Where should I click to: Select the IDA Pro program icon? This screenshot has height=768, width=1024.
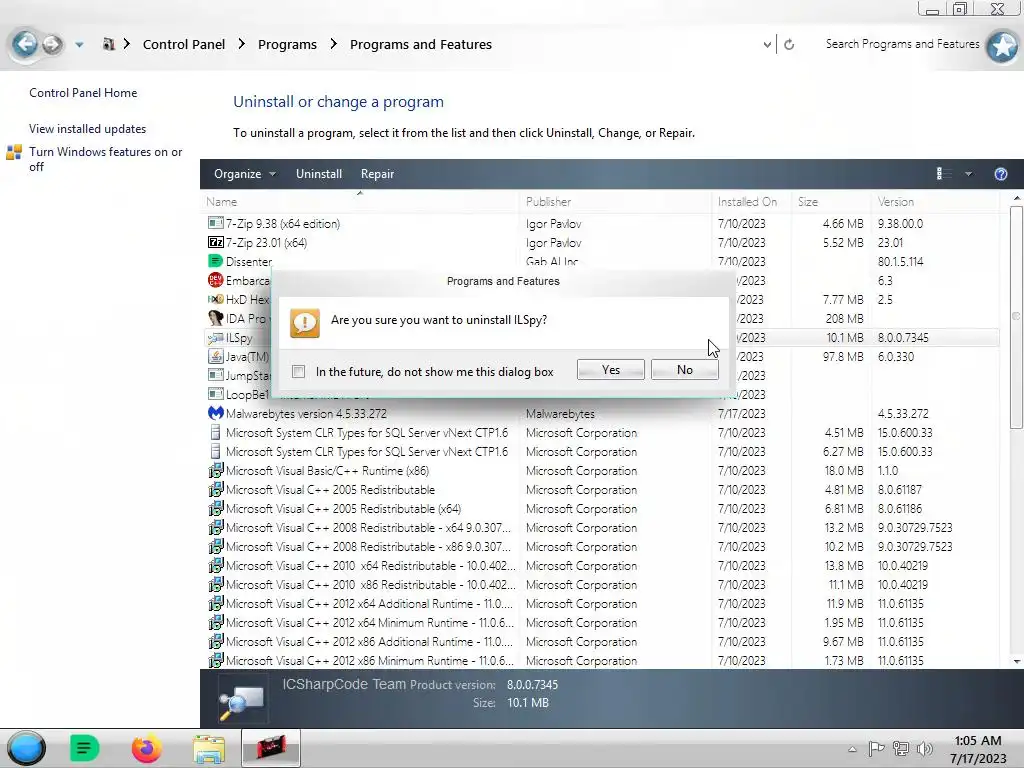click(x=216, y=318)
